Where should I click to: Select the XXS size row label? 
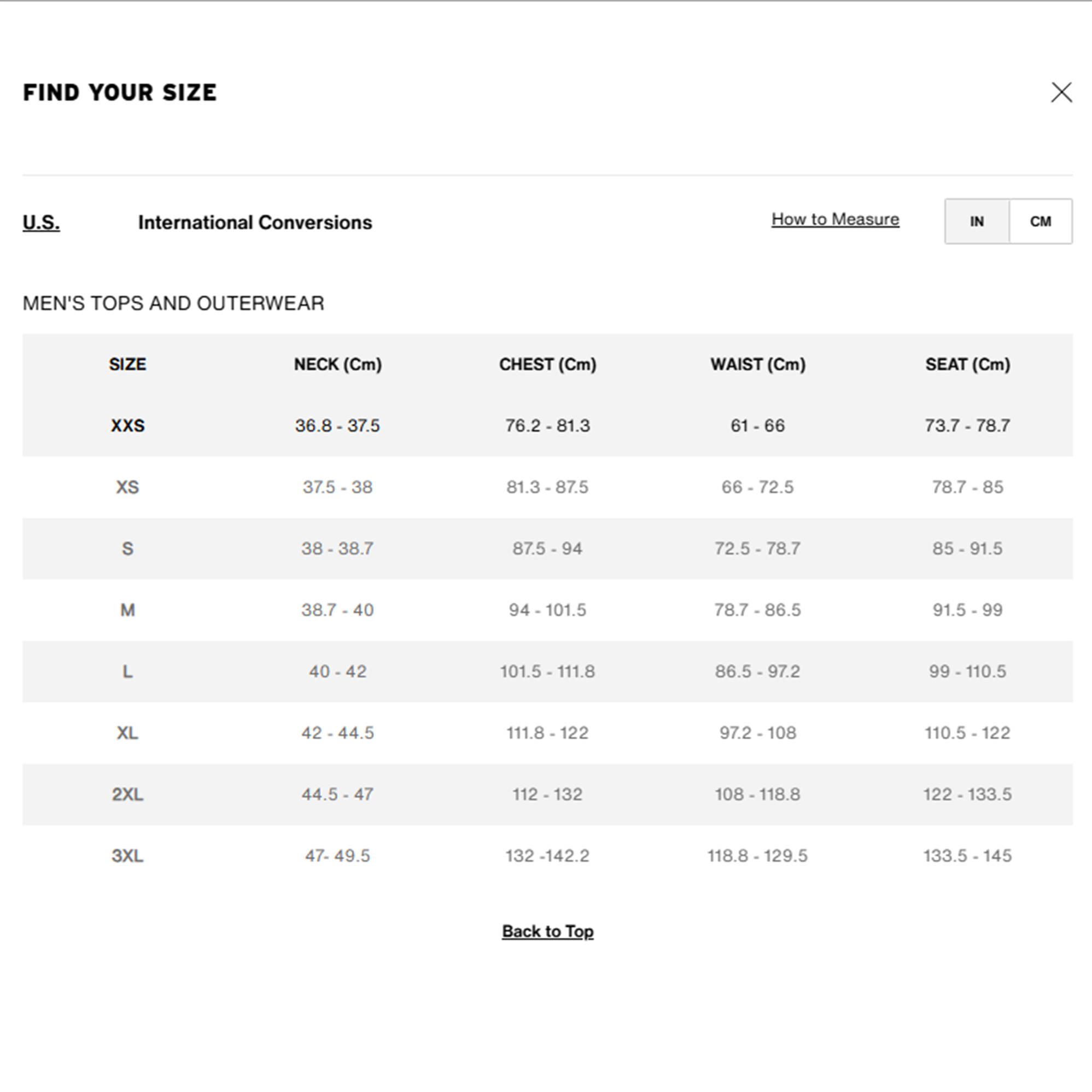[128, 425]
